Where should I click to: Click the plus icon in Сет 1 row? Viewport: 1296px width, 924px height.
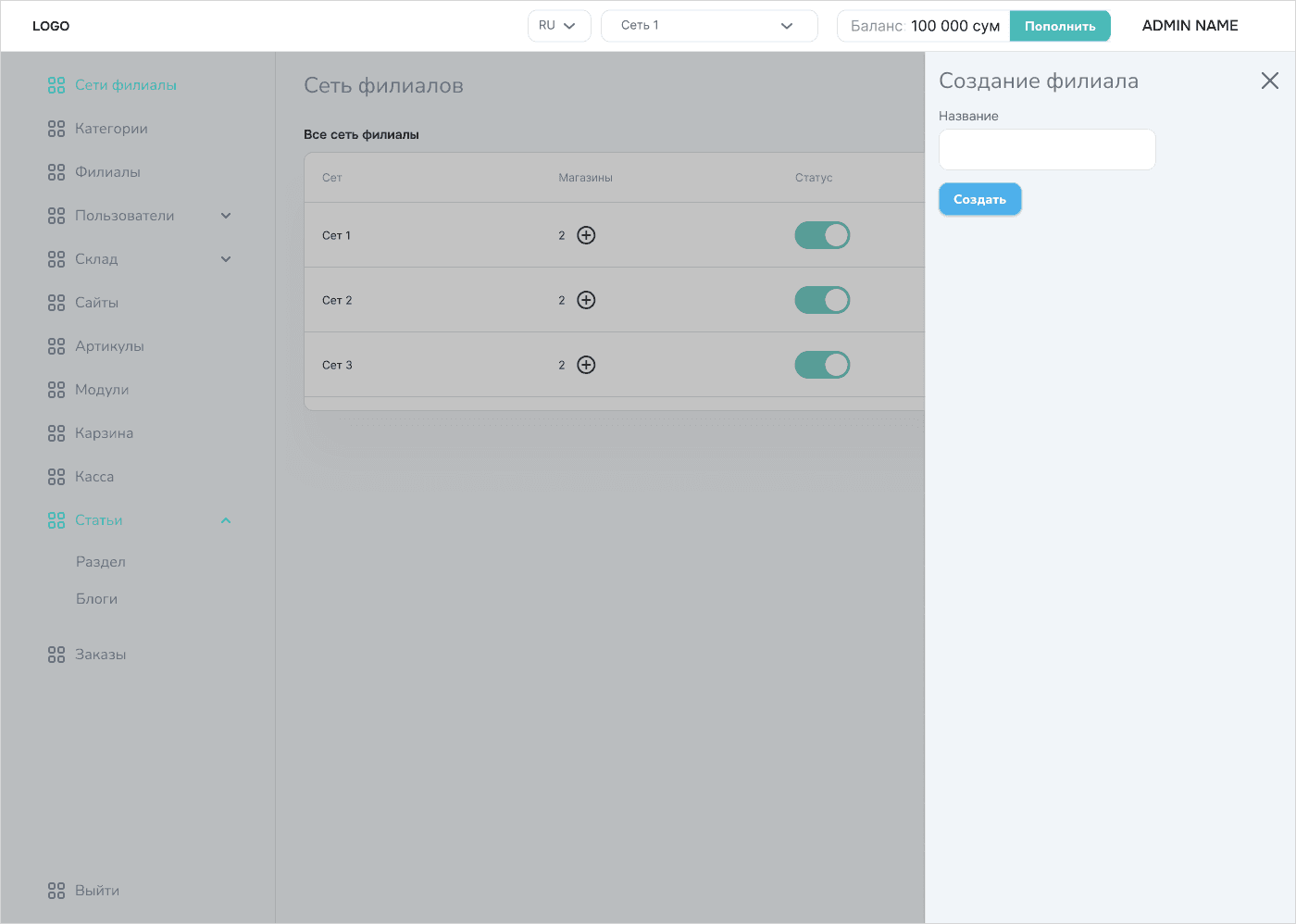click(x=586, y=235)
